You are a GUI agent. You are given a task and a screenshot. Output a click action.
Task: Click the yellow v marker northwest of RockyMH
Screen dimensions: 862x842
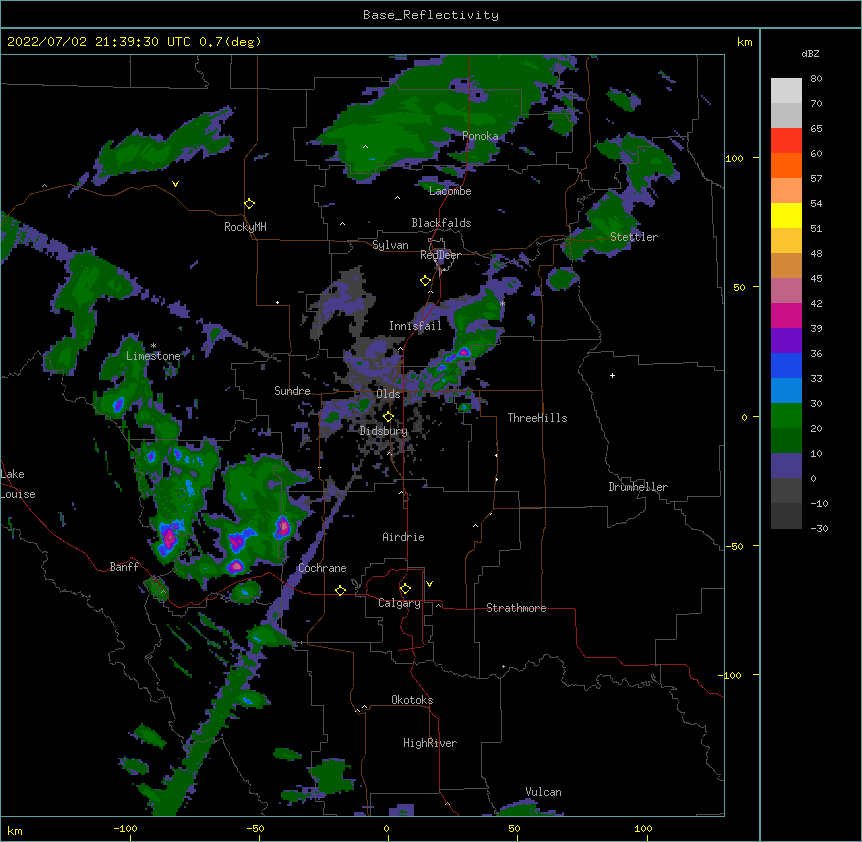(x=175, y=184)
